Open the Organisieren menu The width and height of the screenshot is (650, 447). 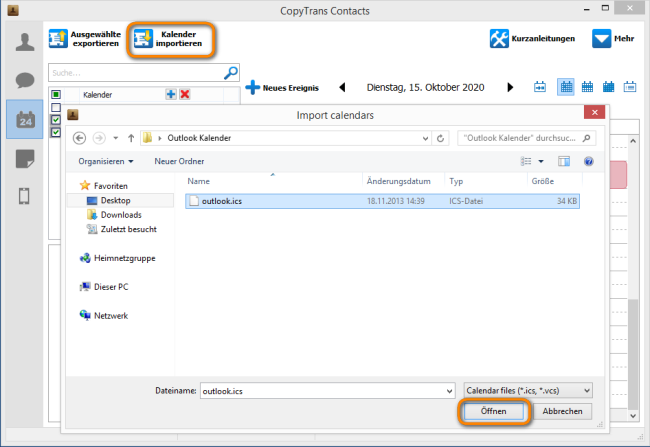(x=106, y=161)
